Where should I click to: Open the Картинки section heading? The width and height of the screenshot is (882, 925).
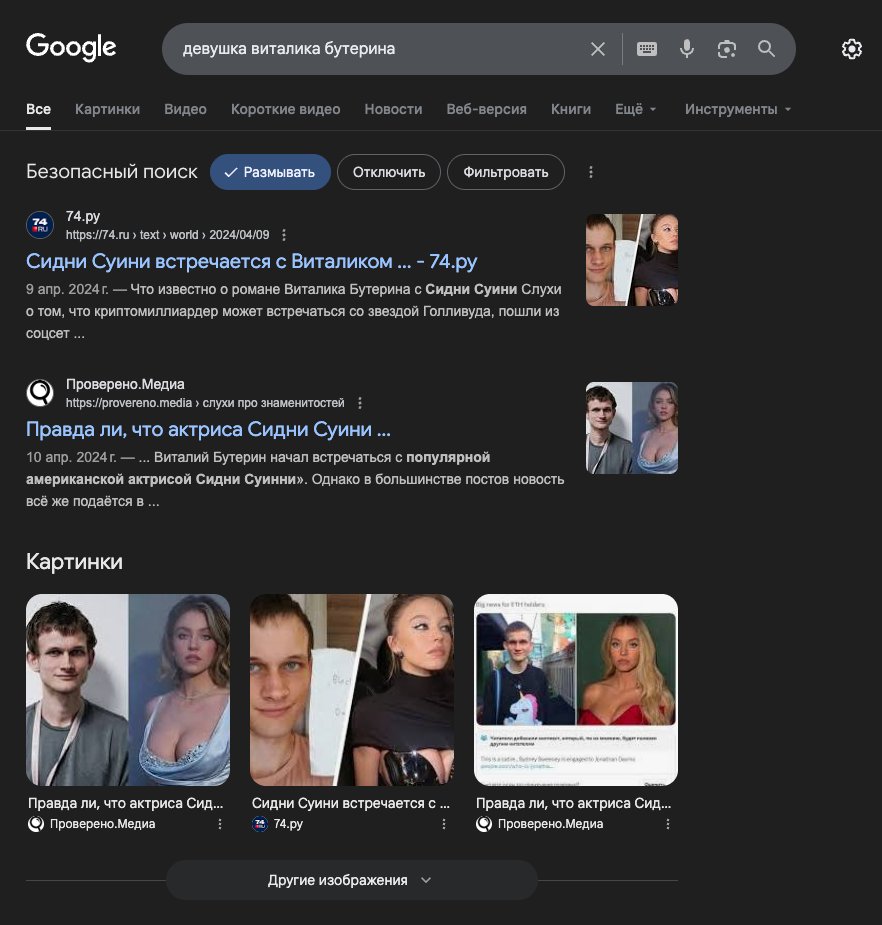coord(74,562)
